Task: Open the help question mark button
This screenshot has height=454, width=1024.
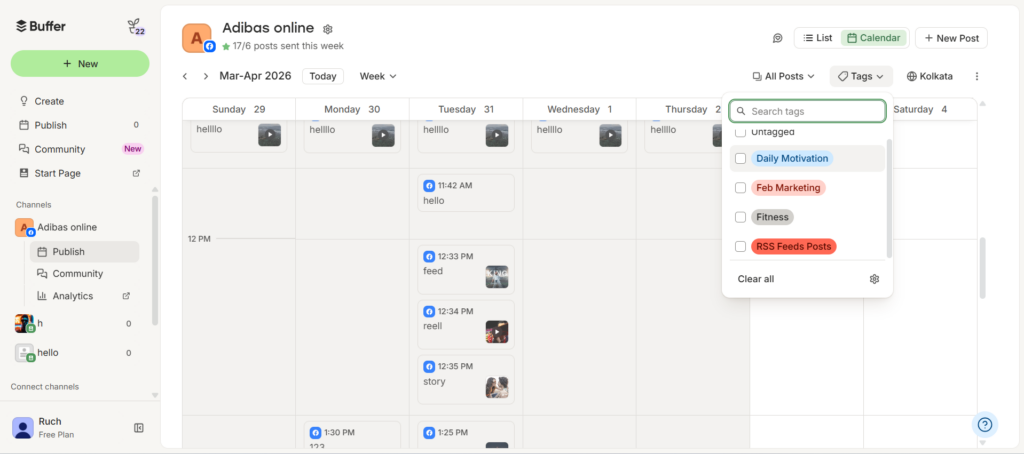Action: 985,425
